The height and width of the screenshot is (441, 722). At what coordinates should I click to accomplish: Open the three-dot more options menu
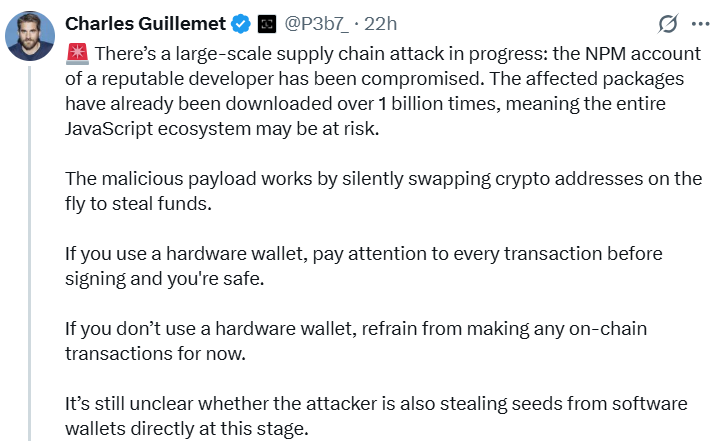(x=700, y=24)
